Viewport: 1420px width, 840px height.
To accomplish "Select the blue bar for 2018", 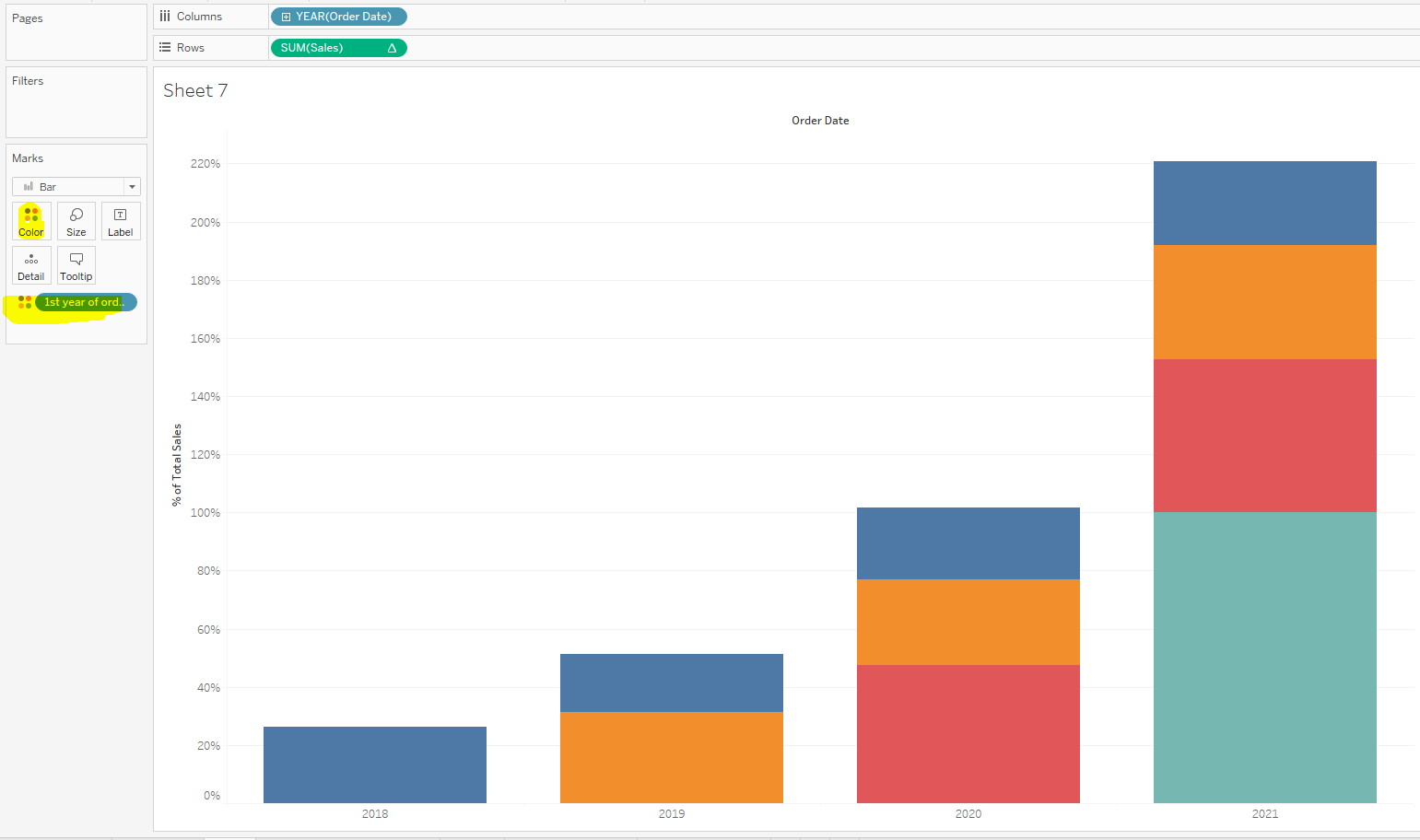I will click(375, 764).
